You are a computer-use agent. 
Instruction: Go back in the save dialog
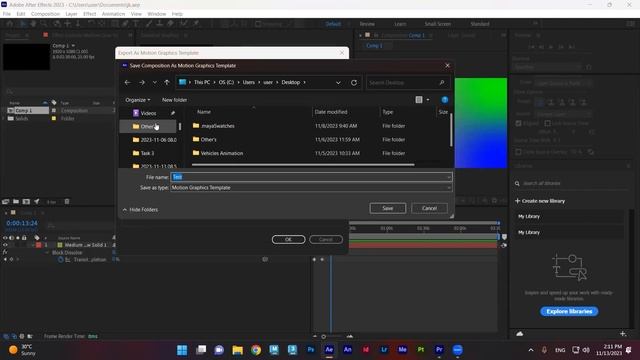click(x=127, y=82)
